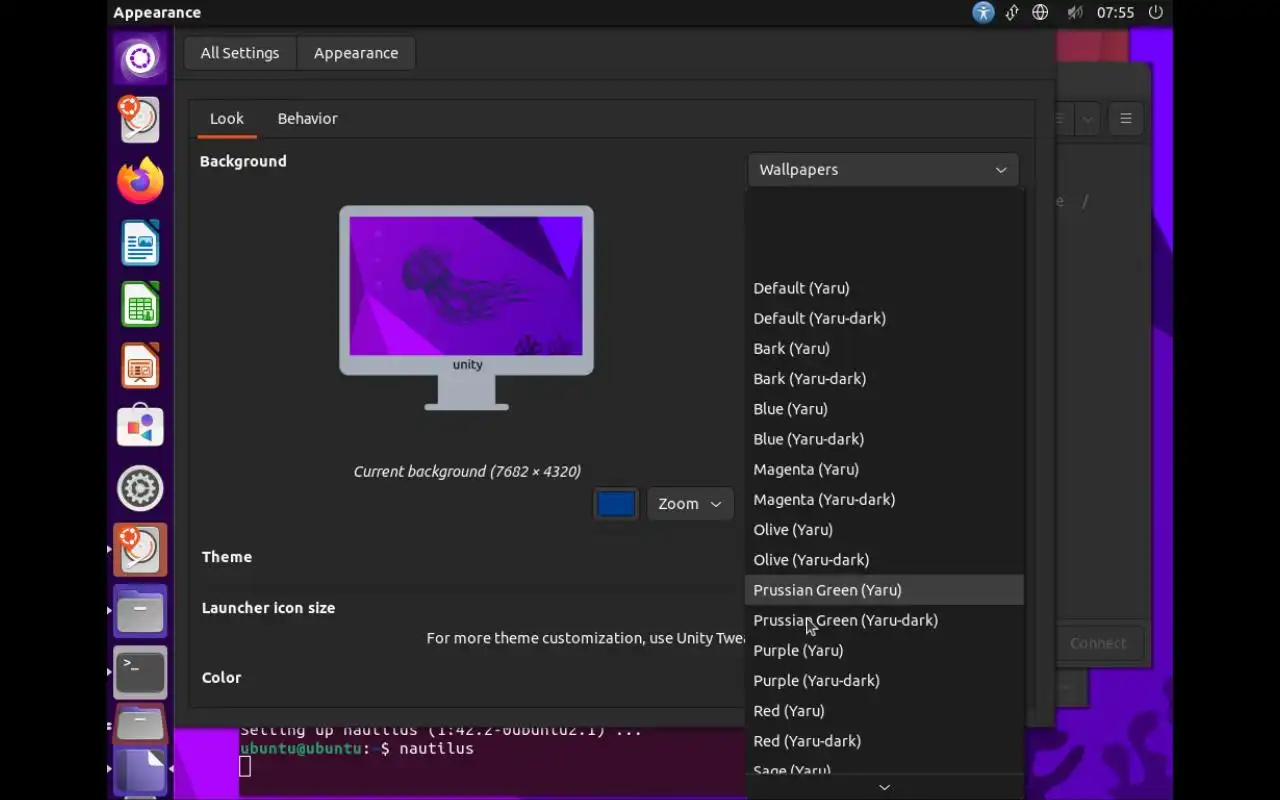Click the nautilus command in the terminal
Image resolution: width=1280 pixels, height=800 pixels.
click(x=436, y=748)
